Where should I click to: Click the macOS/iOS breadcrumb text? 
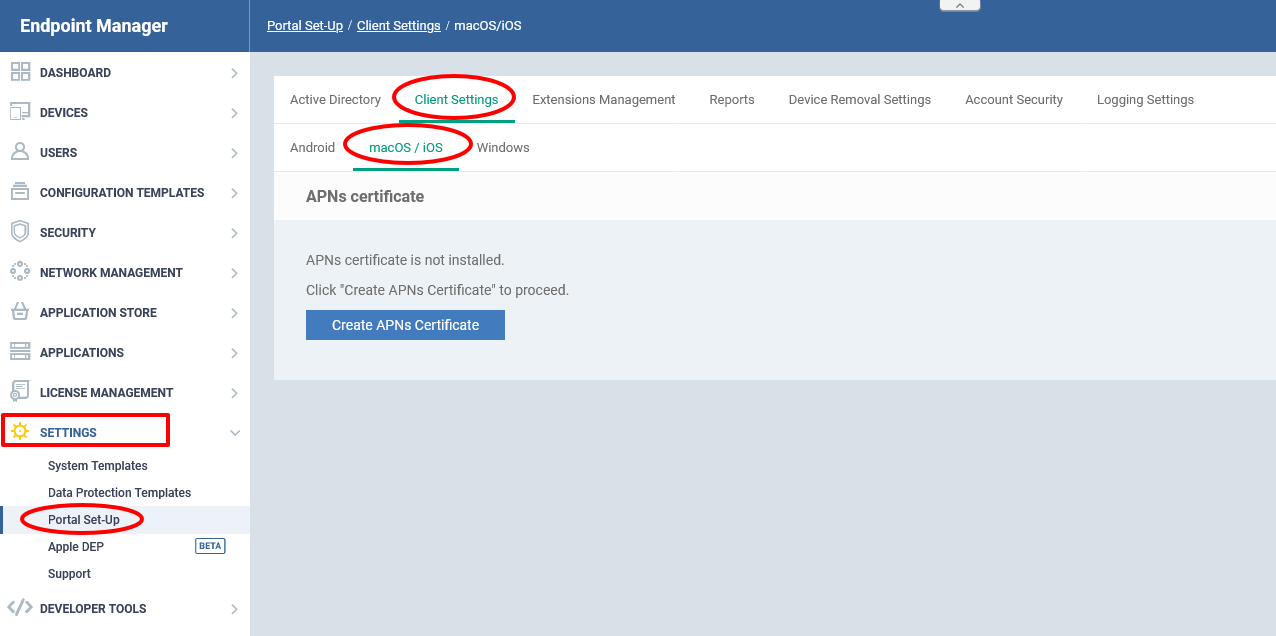point(488,26)
